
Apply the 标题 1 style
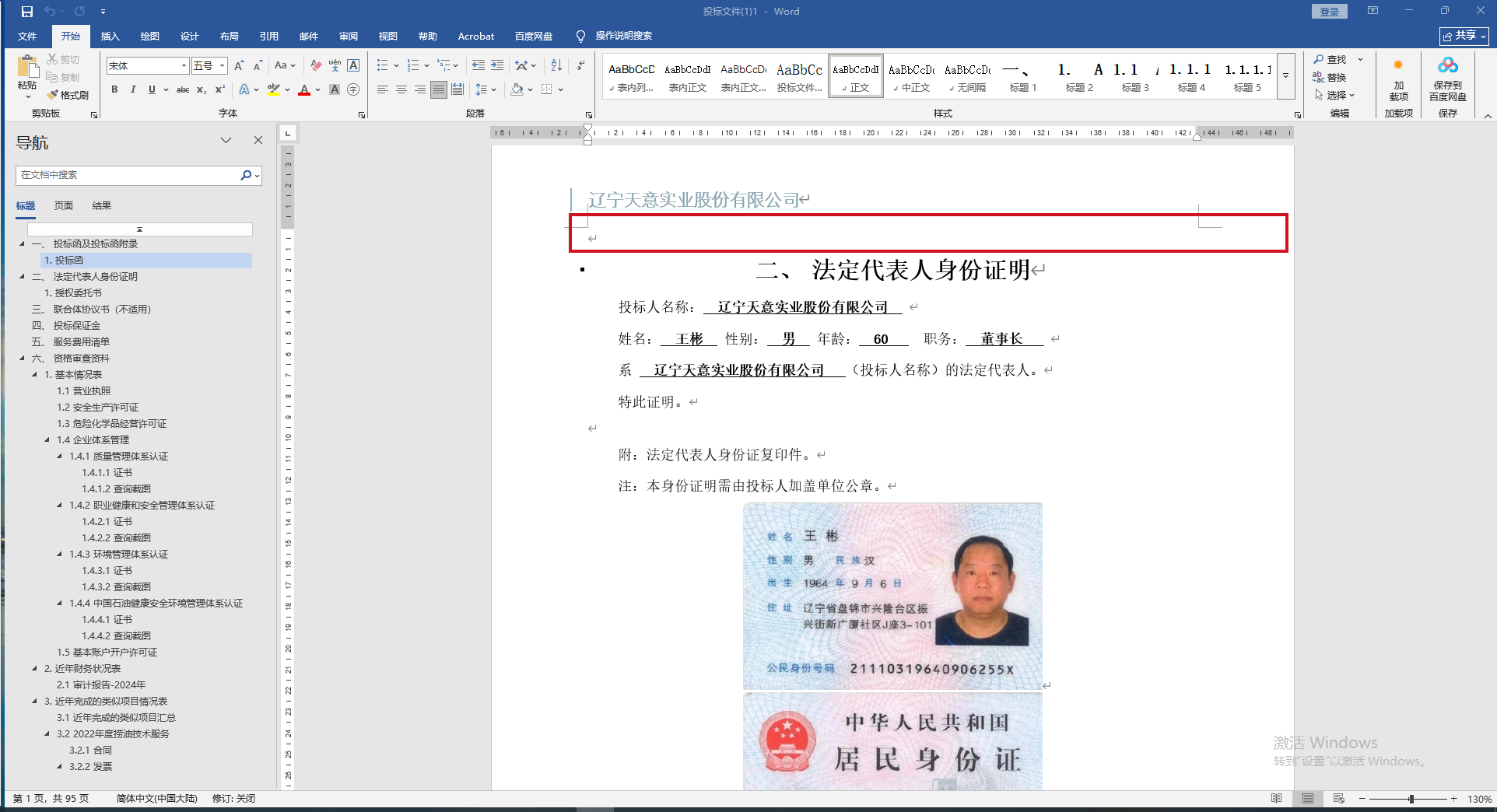(1023, 76)
